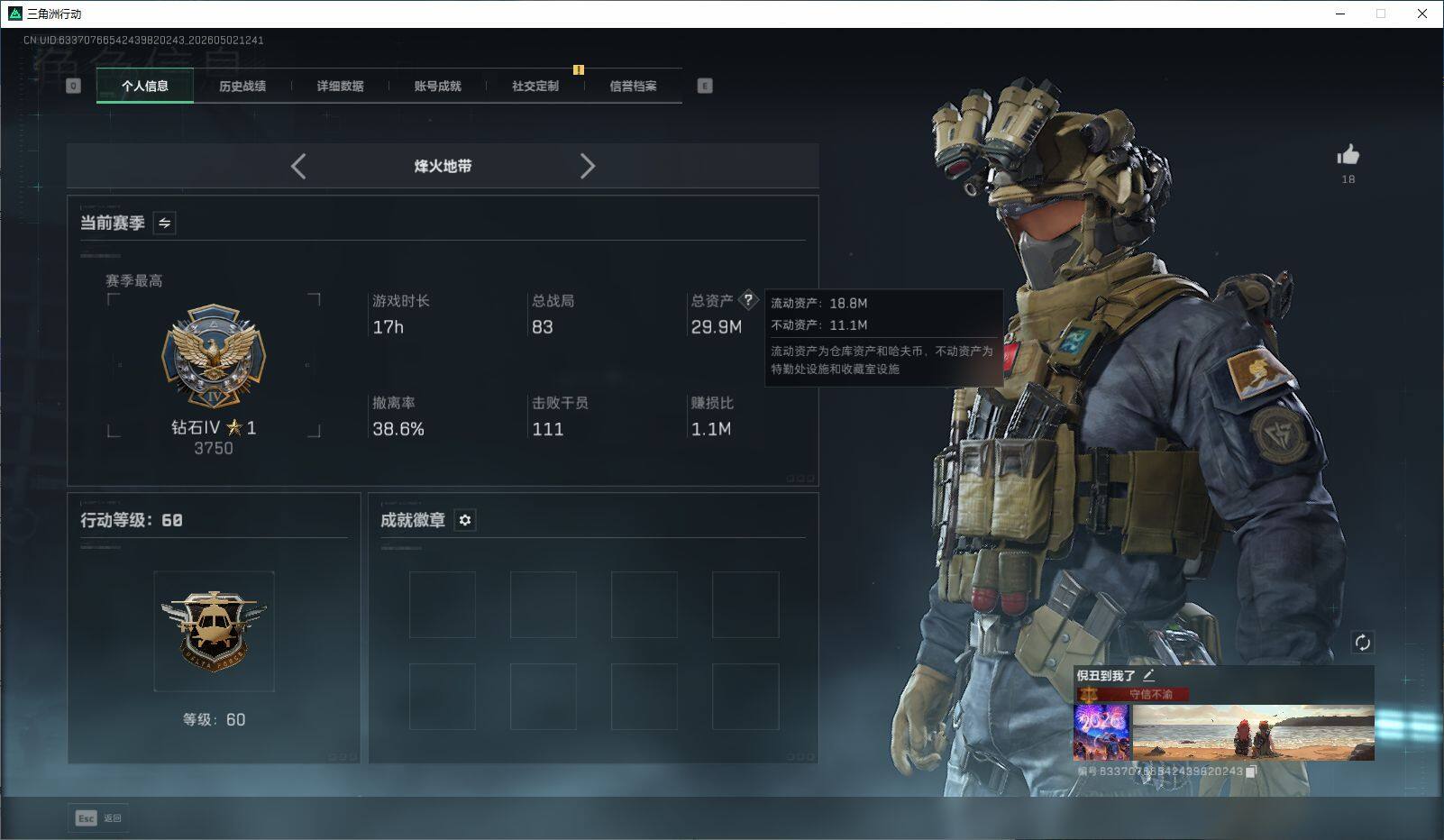Give a thumbs-up like to this profile
Image resolution: width=1444 pixels, height=840 pixels.
(1348, 155)
